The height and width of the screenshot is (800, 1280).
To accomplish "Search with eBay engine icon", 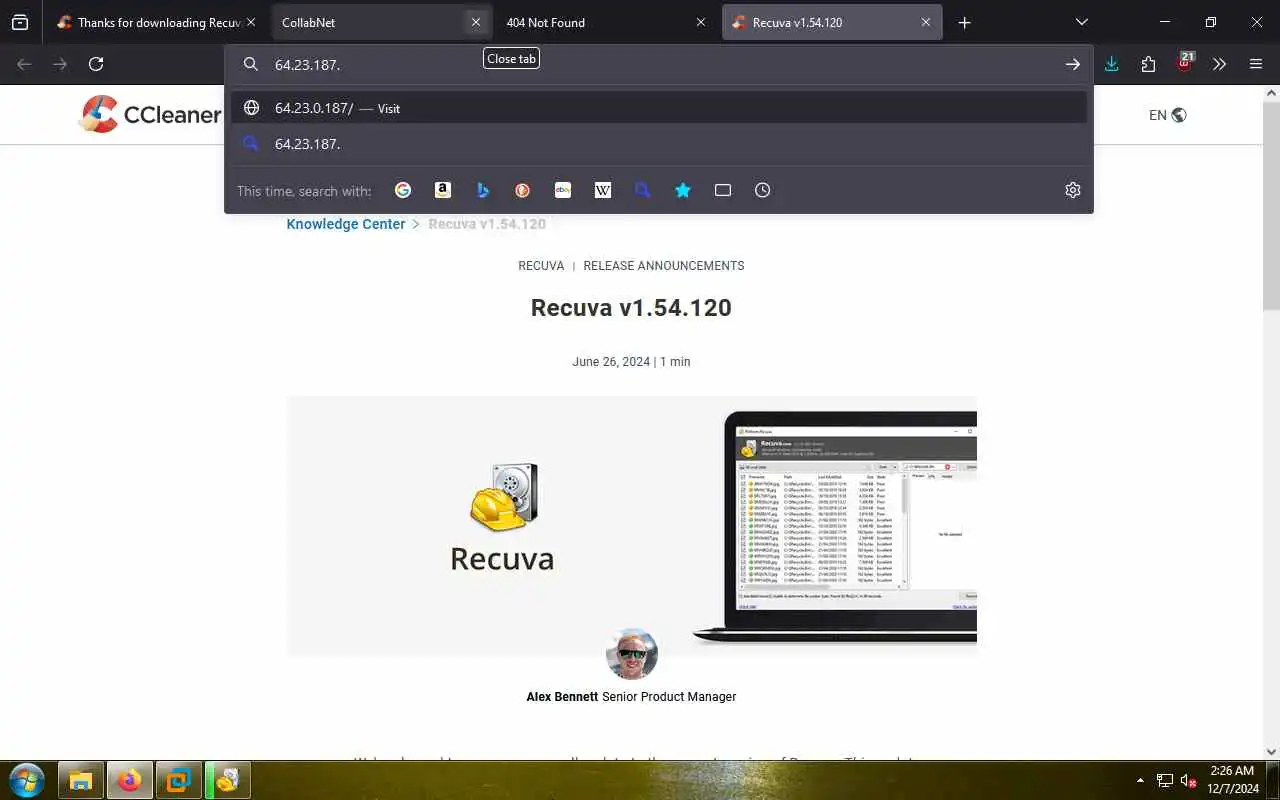I will click(563, 190).
